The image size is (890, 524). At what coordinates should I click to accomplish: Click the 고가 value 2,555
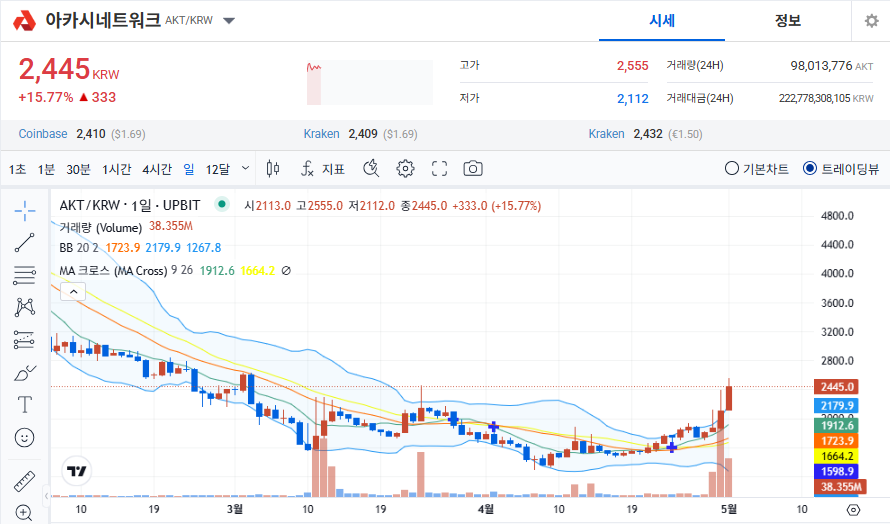point(632,66)
